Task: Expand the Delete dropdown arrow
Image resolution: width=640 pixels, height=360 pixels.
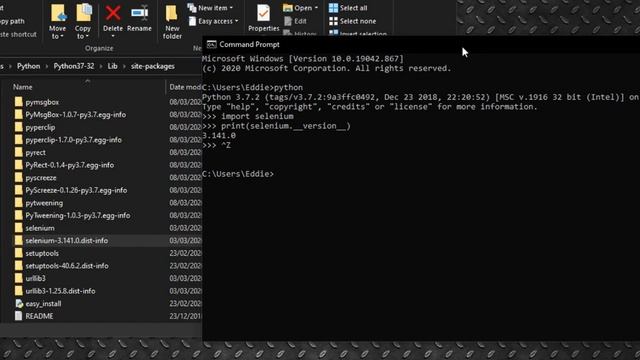Action: (113, 36)
